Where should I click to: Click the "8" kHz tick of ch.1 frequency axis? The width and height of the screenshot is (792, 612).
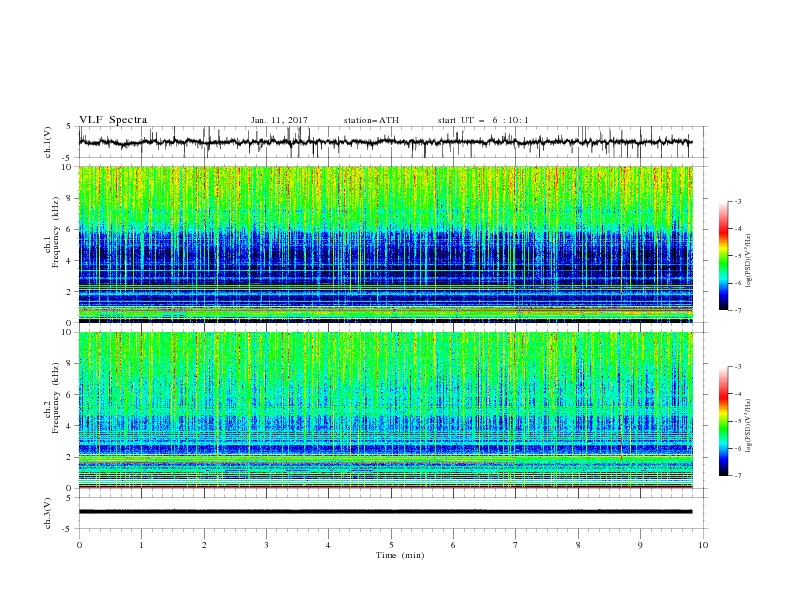[x=70, y=198]
